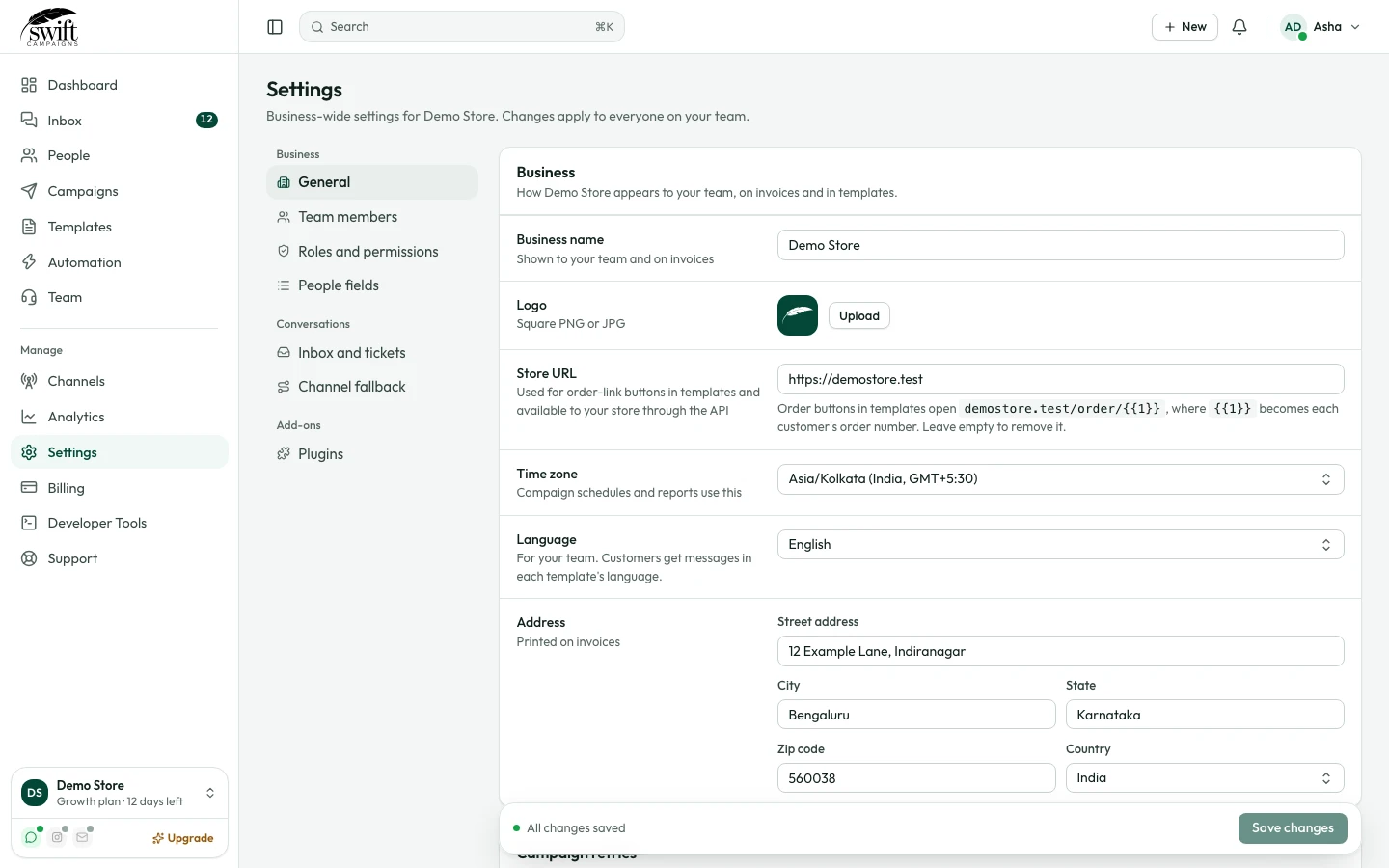Viewport: 1389px width, 868px height.
Task: Select the Campaigns paper plane icon
Action: click(29, 191)
